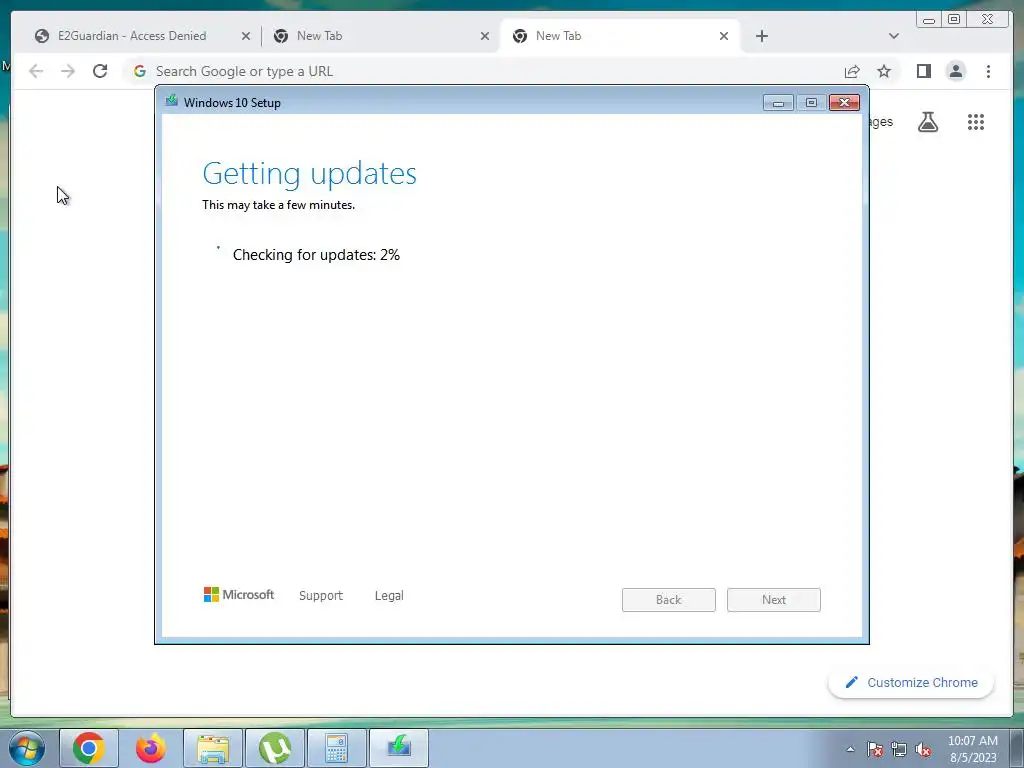Open Firefox from the taskbar
This screenshot has width=1024, height=768.
pos(151,748)
